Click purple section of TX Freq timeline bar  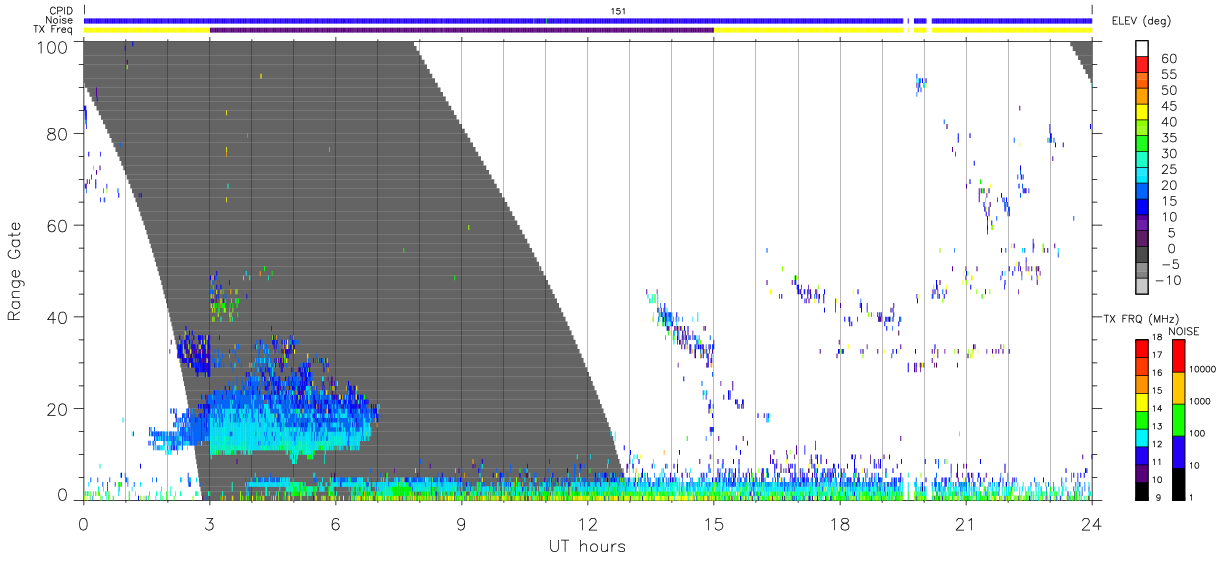(461, 30)
